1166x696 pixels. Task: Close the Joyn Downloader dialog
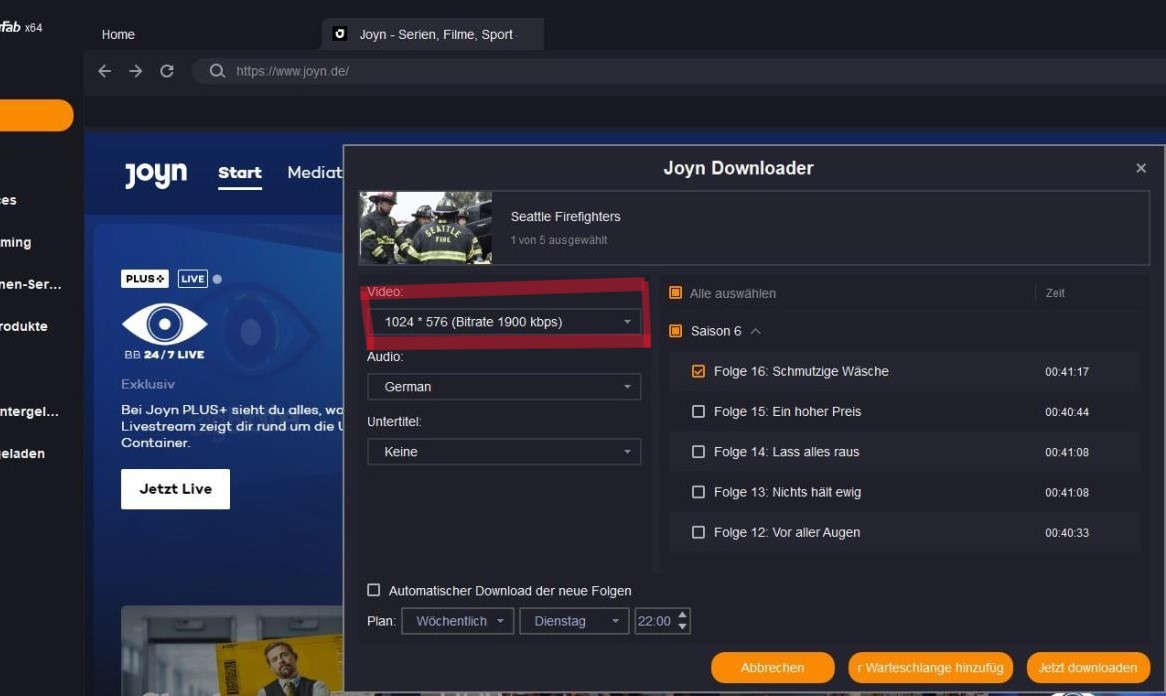pos(1141,168)
